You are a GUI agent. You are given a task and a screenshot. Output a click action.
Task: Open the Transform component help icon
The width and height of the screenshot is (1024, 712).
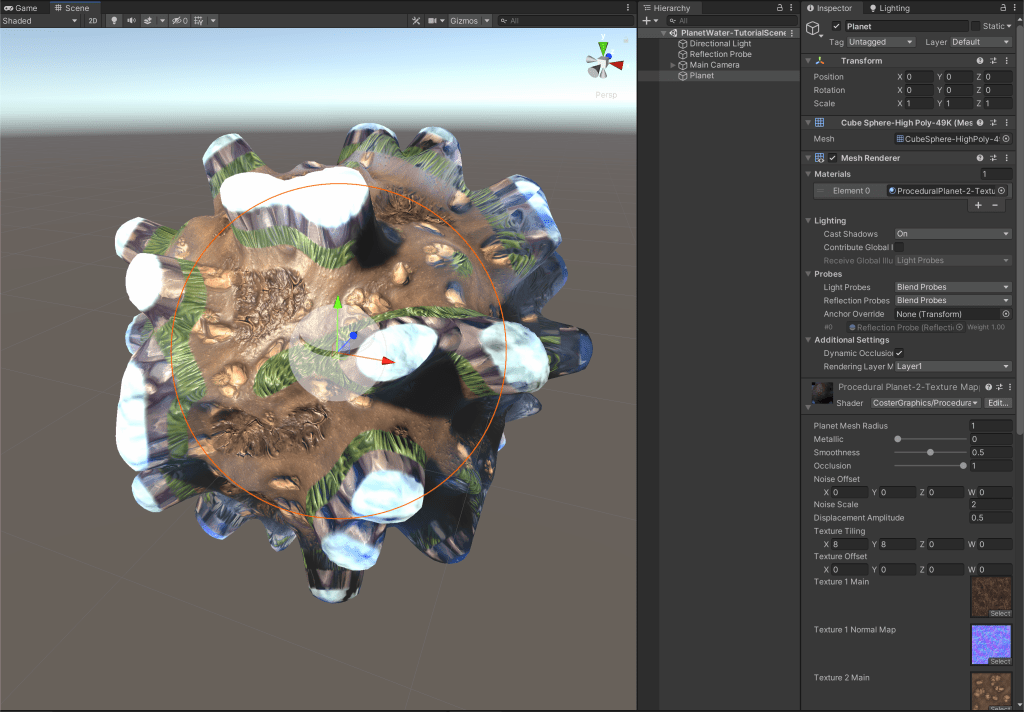tap(980, 61)
